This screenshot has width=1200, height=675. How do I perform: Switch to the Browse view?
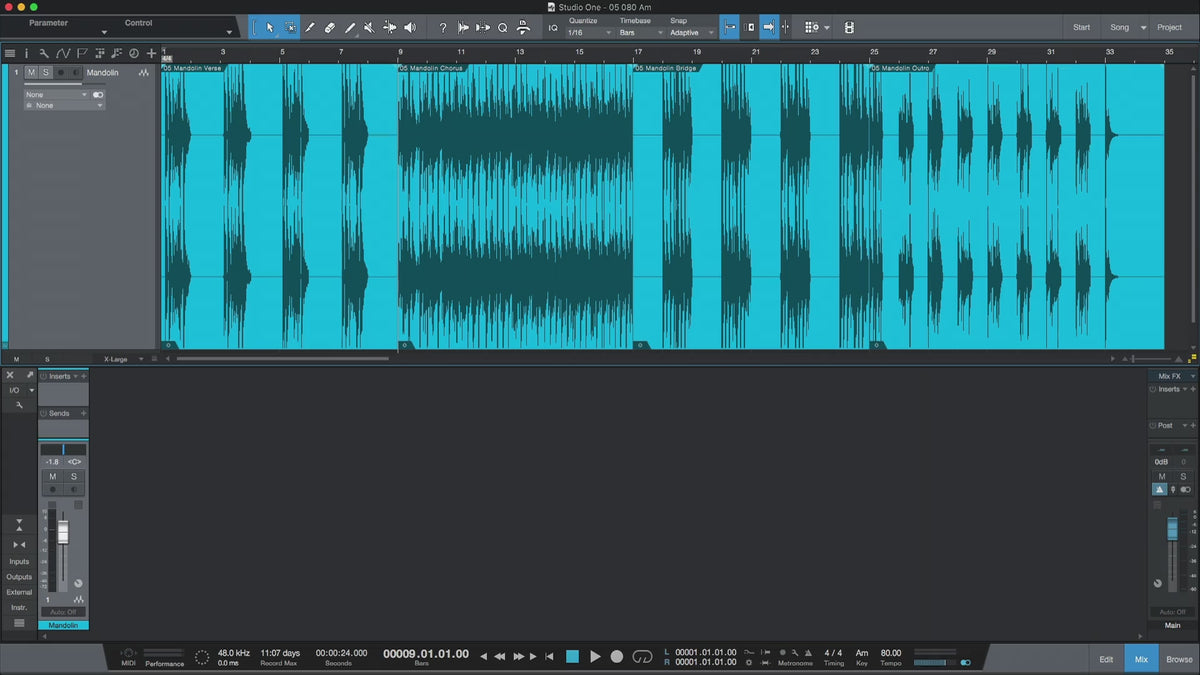coord(1179,659)
